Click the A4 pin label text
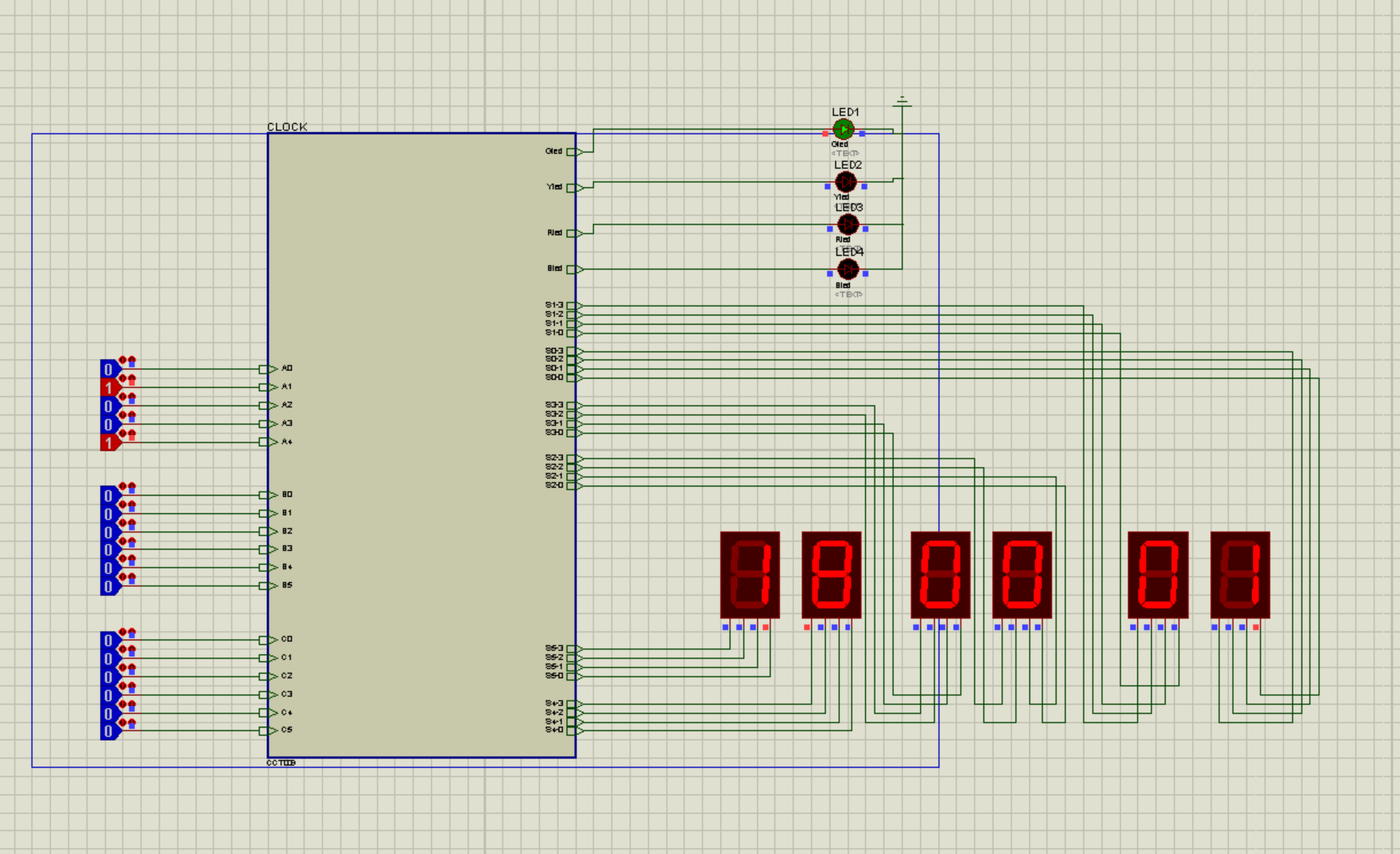1400x854 pixels. click(287, 442)
